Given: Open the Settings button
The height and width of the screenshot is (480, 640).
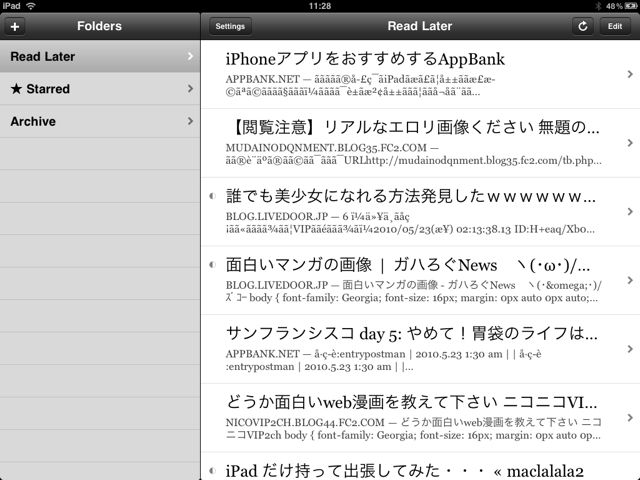Looking at the screenshot, I should coord(230,27).
